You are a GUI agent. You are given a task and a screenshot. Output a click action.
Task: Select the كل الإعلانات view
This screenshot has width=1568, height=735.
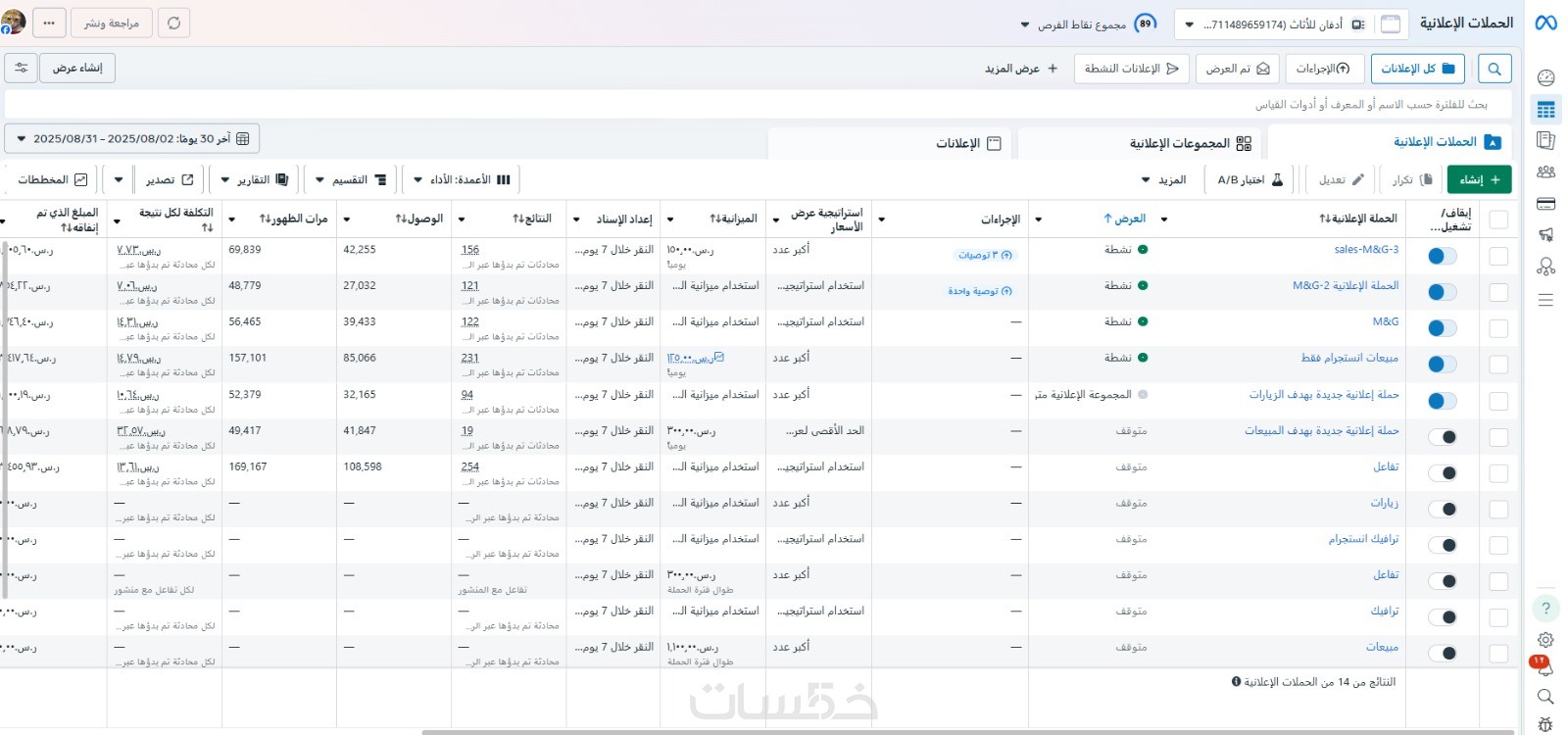(x=1418, y=69)
